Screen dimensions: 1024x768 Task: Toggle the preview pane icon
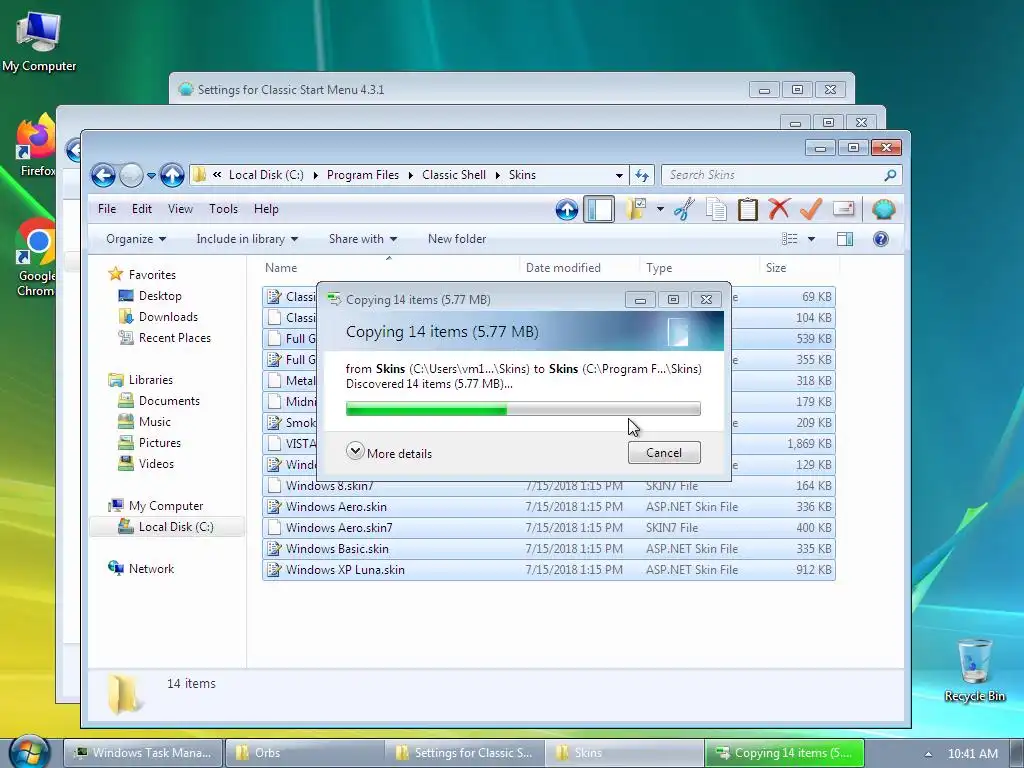pyautogui.click(x=844, y=239)
